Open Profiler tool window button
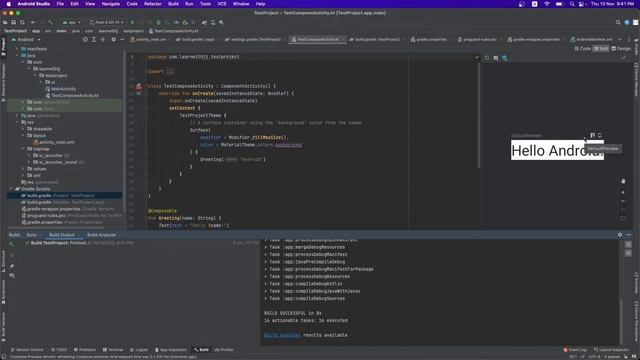 click(224, 350)
